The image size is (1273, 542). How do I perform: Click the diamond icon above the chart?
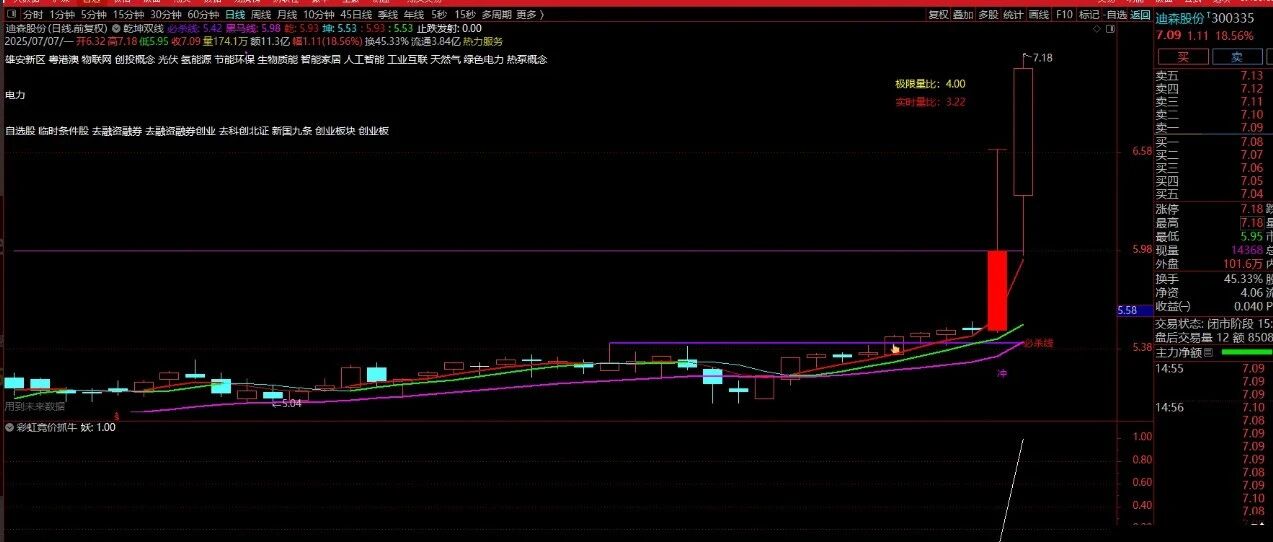1097,31
